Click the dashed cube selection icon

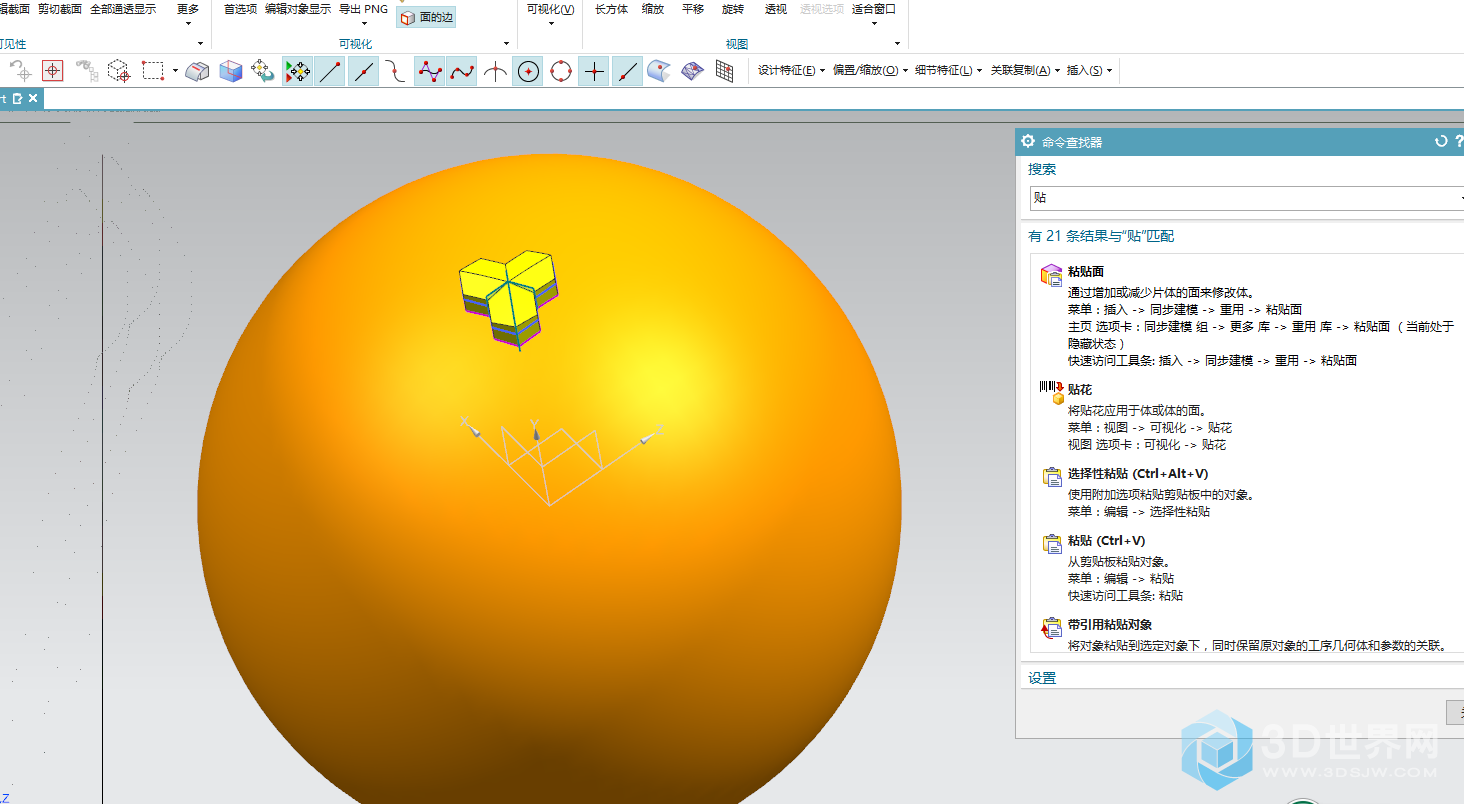pyautogui.click(x=119, y=71)
